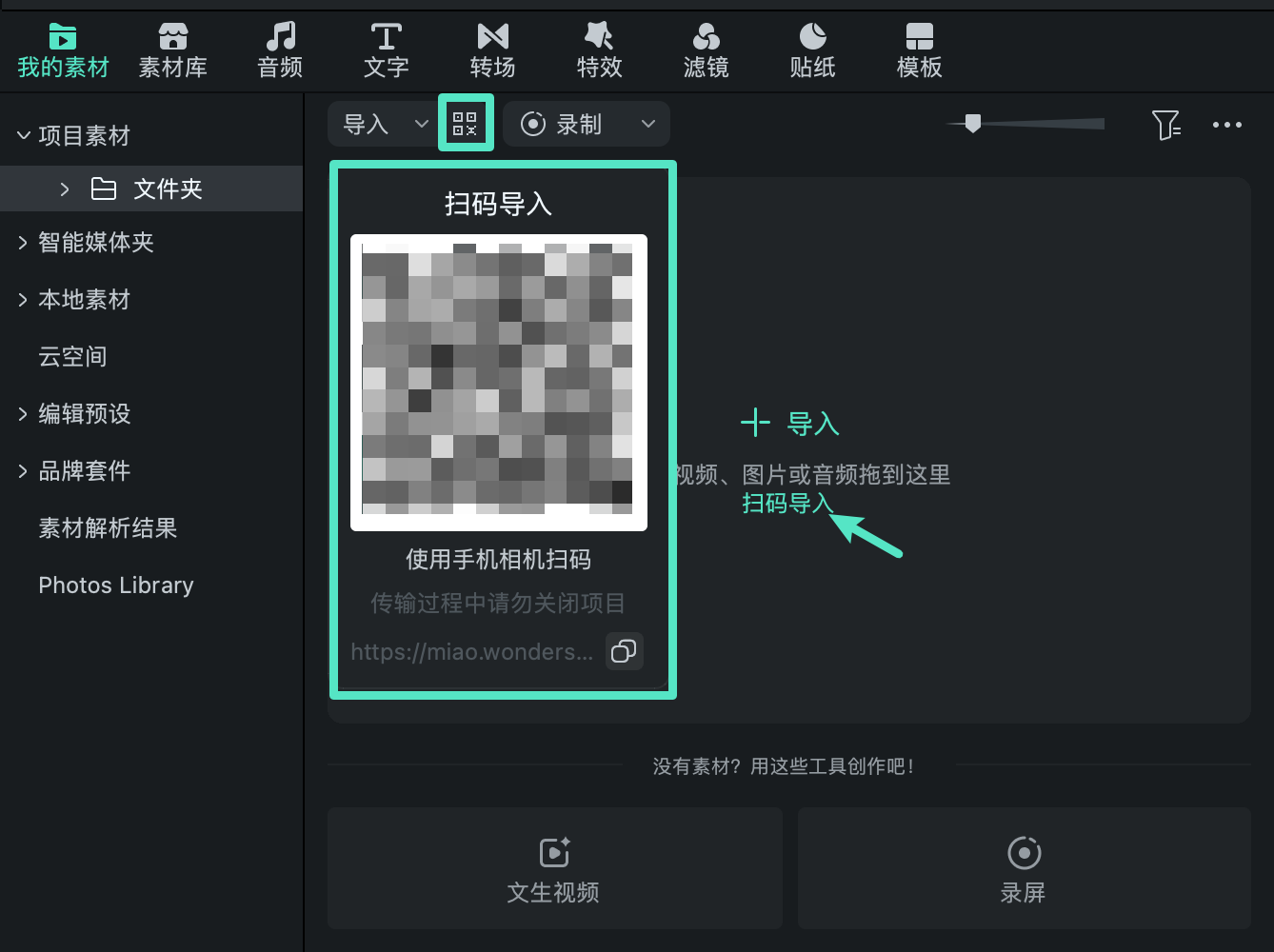The height and width of the screenshot is (952, 1274).
Task: Click the 扫码导入 link
Action: [x=787, y=503]
